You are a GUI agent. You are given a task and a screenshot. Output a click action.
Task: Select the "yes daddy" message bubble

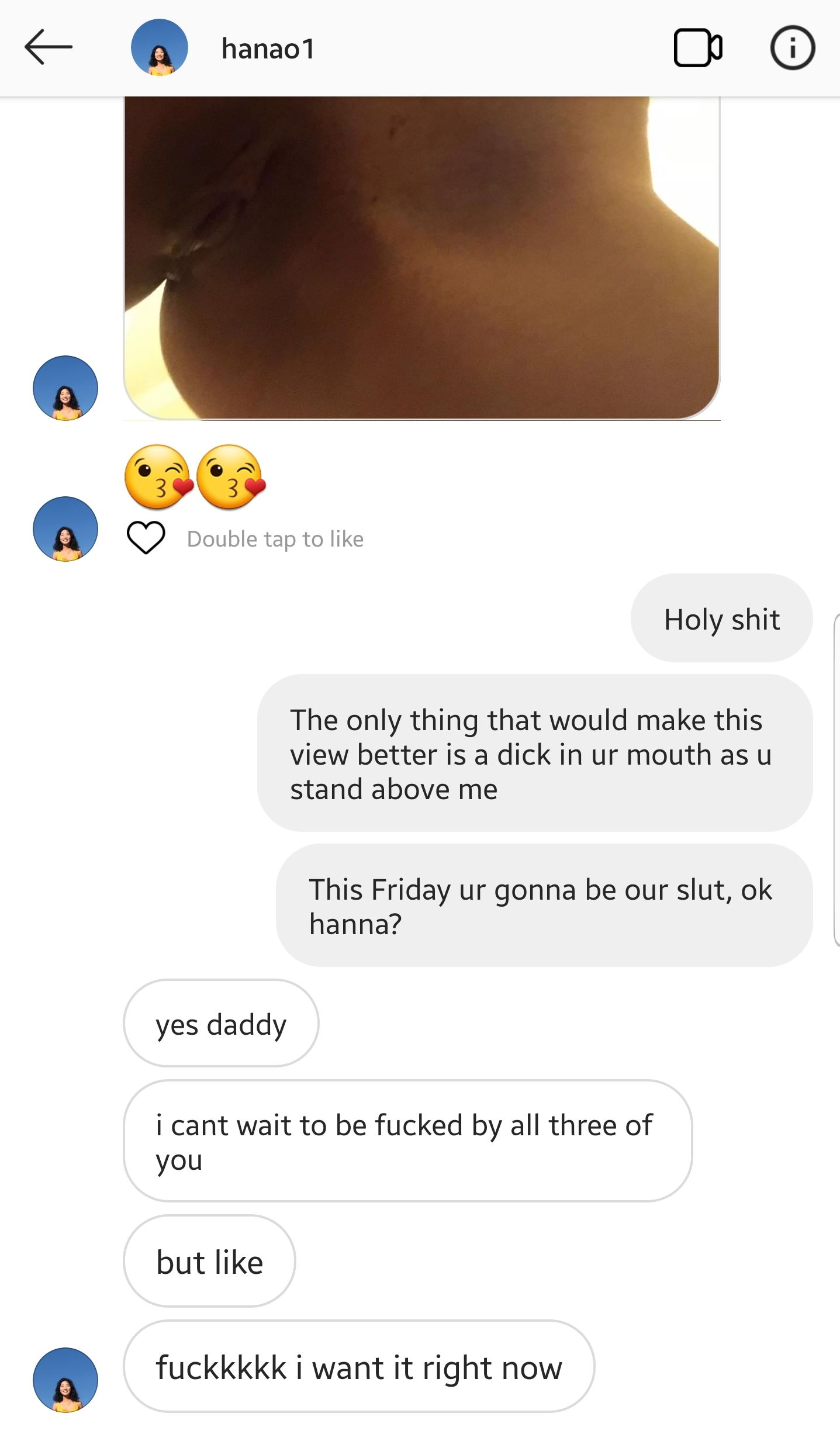[x=221, y=1024]
